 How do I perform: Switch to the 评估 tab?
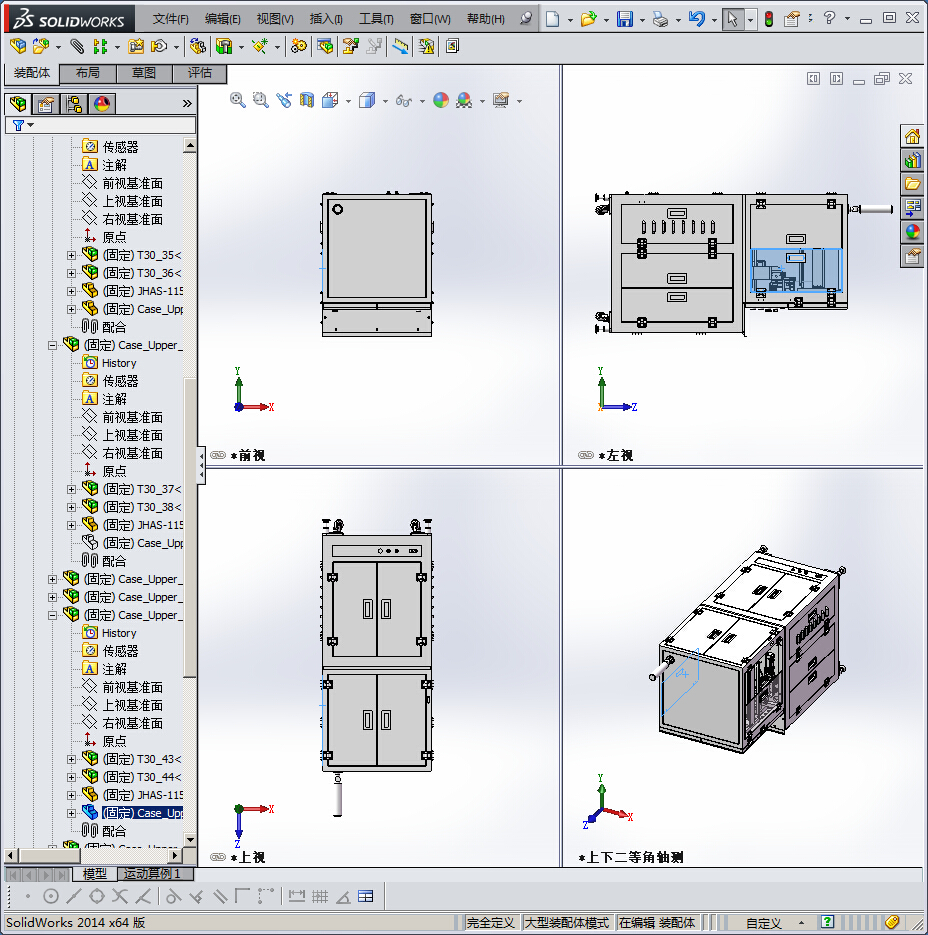tap(200, 73)
